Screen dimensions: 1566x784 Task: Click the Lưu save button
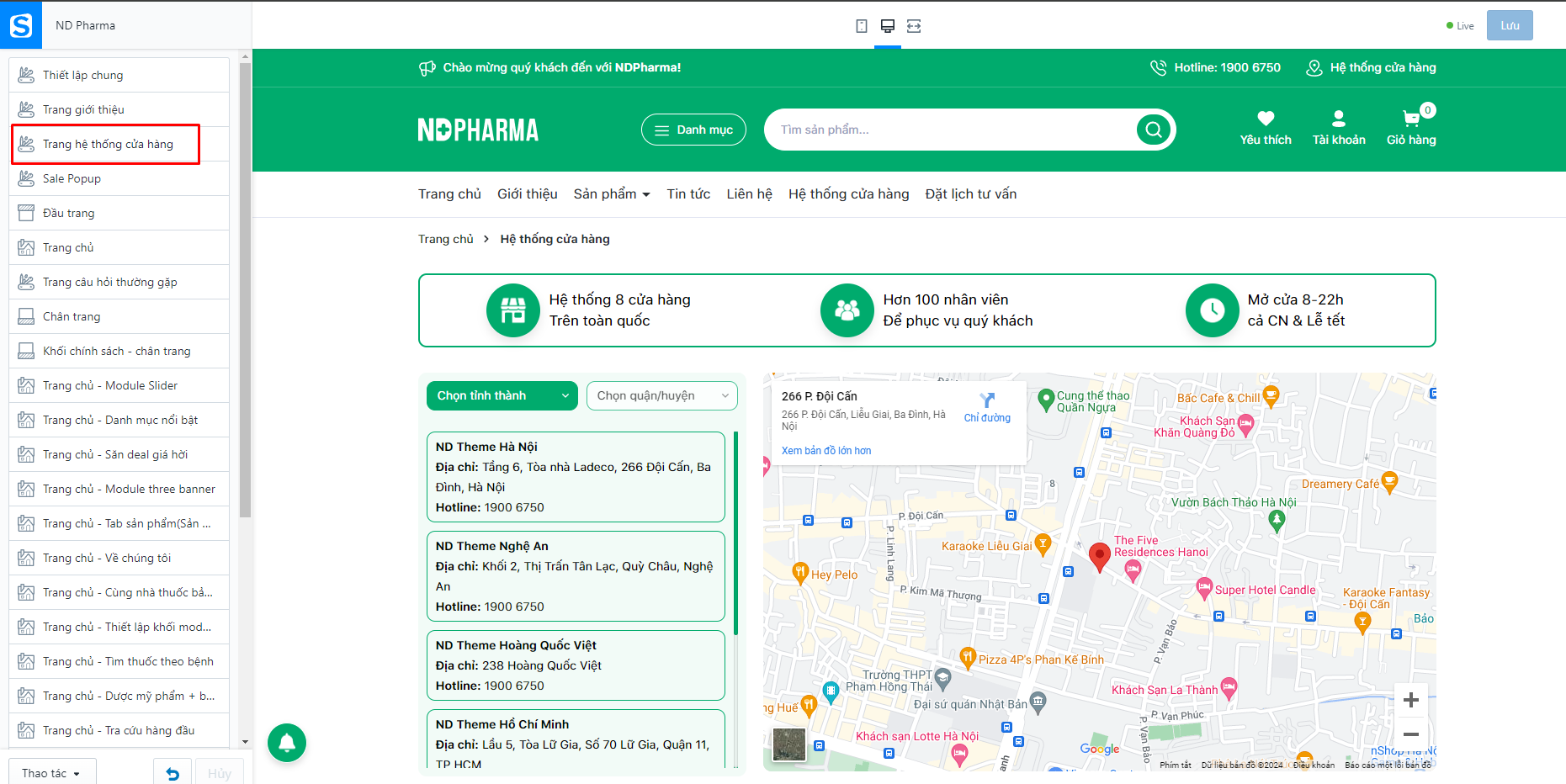1510,25
